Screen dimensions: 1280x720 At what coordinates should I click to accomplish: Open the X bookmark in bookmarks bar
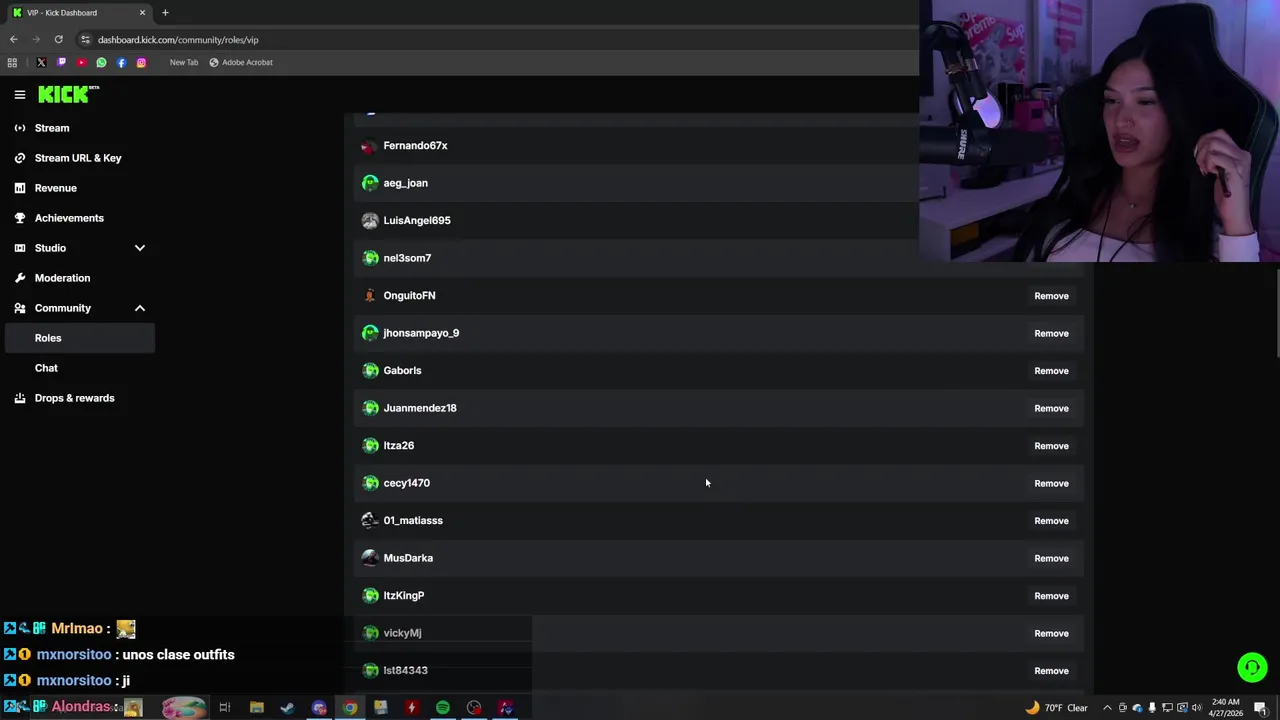click(41, 62)
